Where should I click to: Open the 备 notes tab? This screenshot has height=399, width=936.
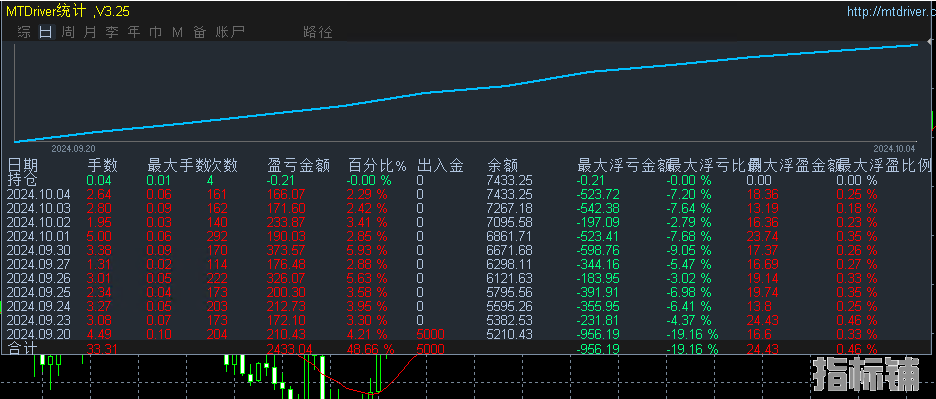point(199,32)
